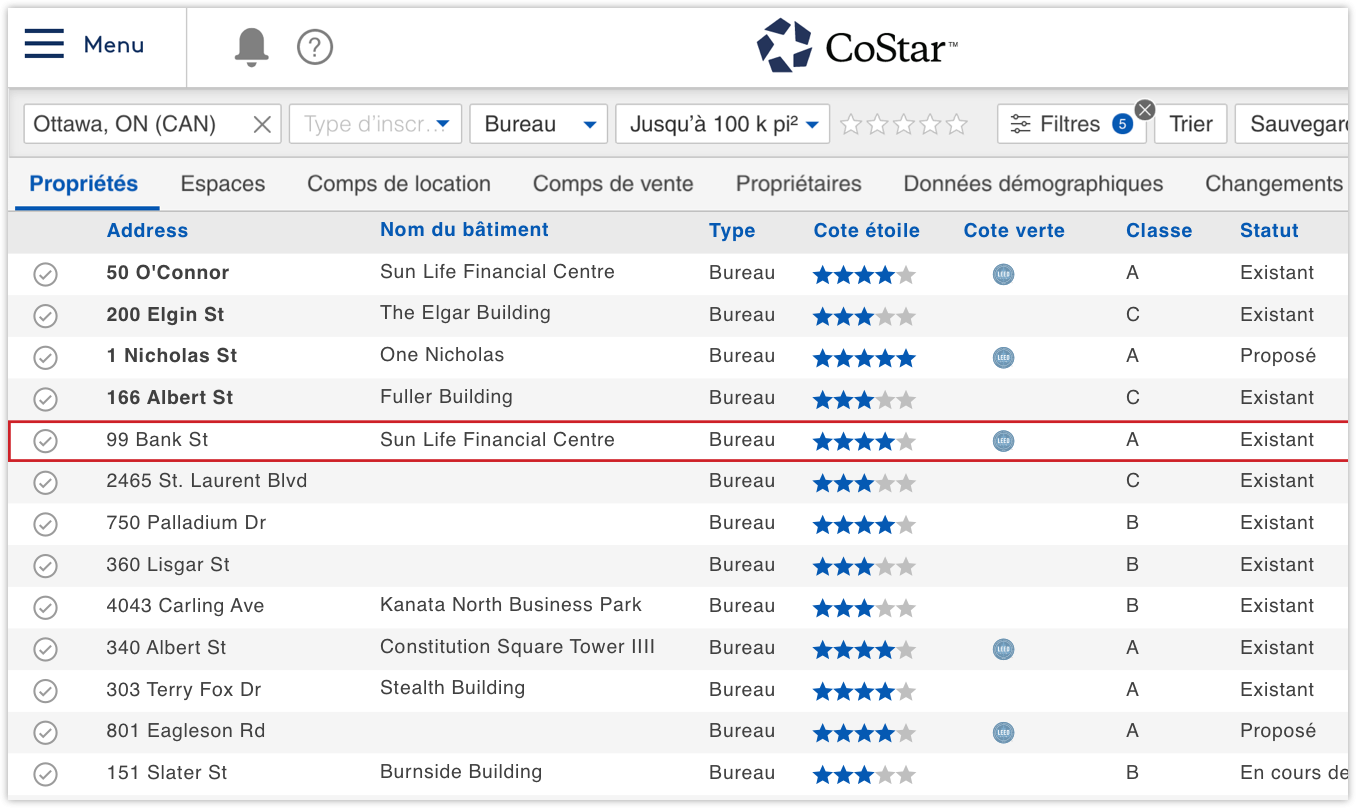Click star rating of 151 Slater St

(x=864, y=774)
